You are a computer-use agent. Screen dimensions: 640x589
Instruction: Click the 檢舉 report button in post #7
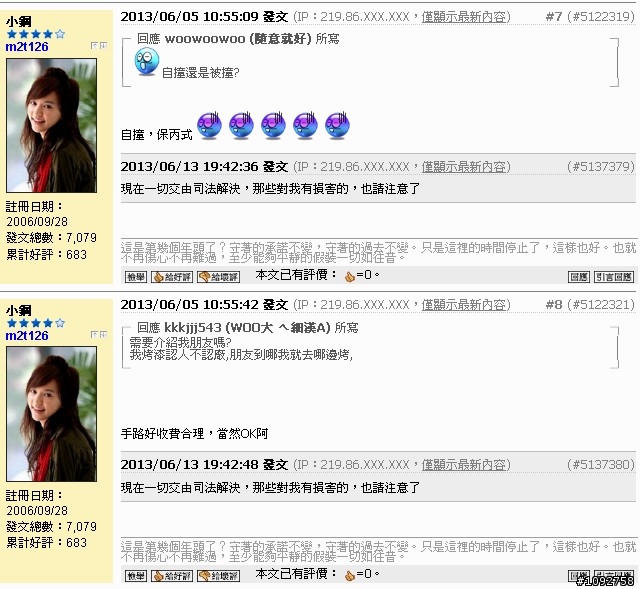click(x=136, y=277)
